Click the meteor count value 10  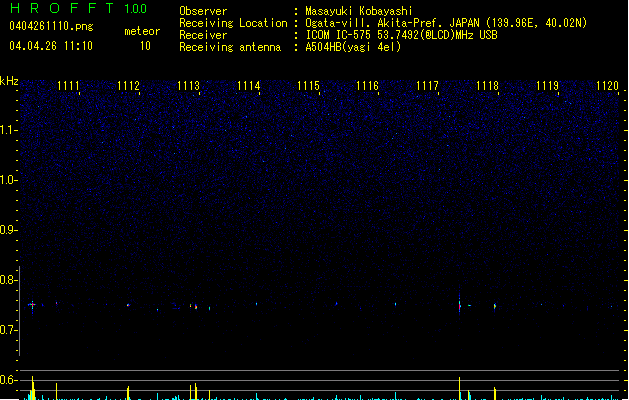145,46
